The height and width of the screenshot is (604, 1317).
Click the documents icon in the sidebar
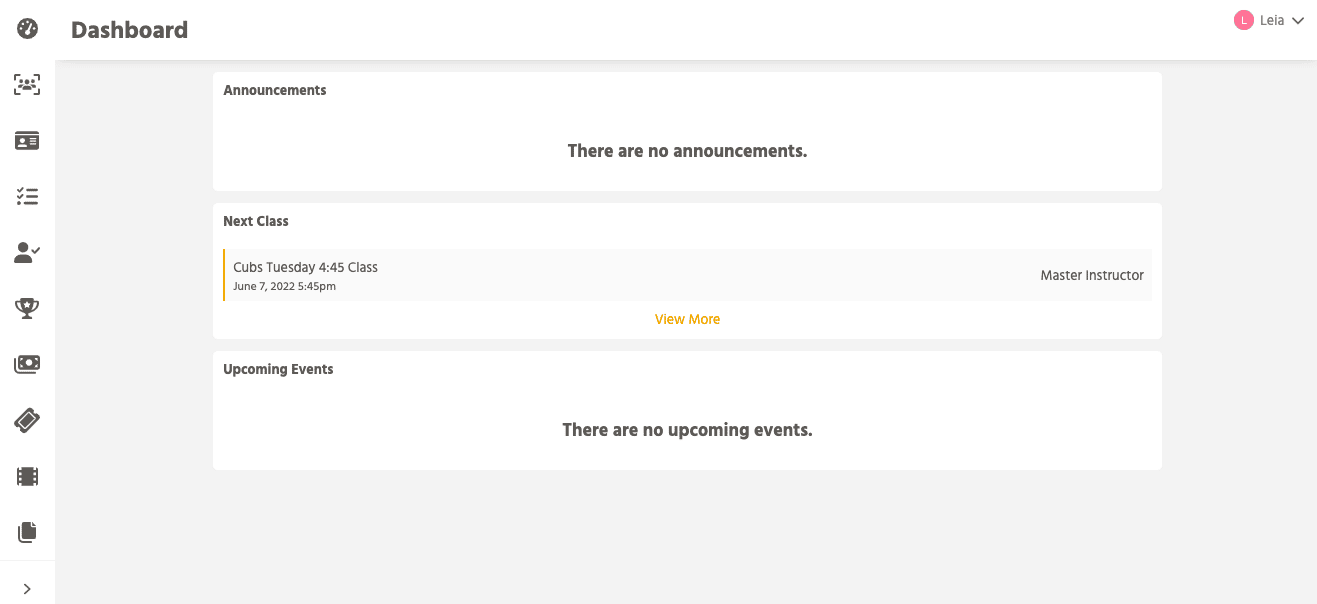tap(27, 532)
